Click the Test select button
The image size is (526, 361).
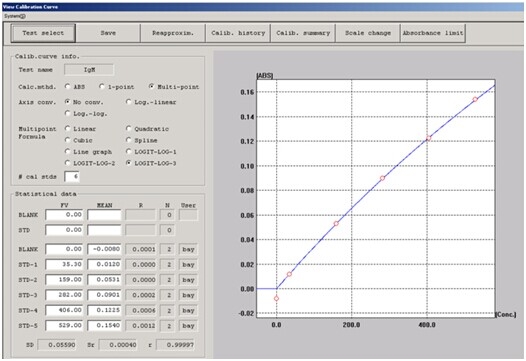43,33
